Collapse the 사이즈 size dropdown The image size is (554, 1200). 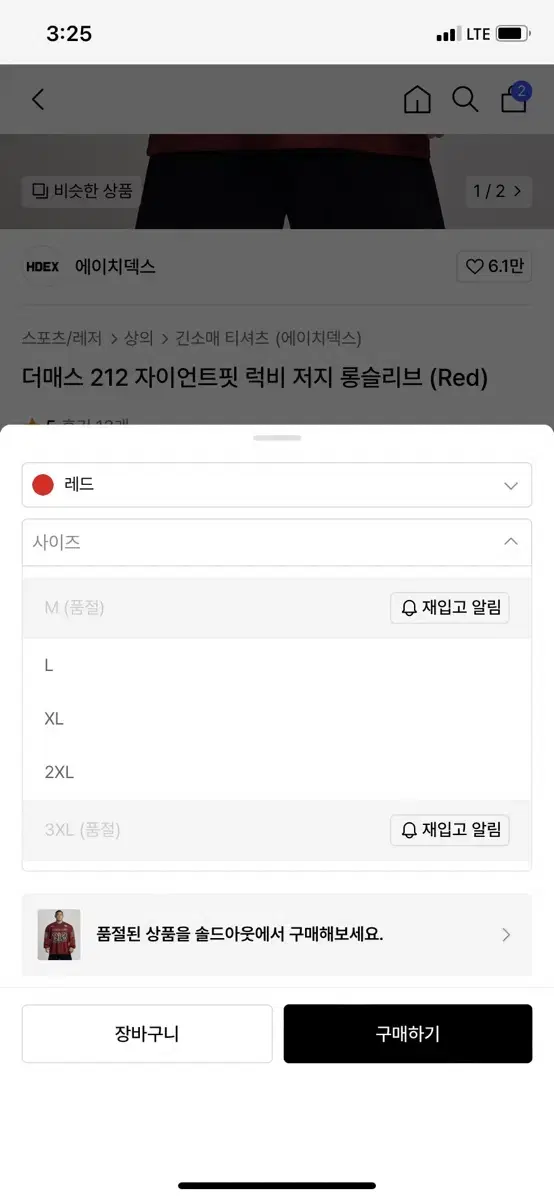pyautogui.click(x=277, y=542)
